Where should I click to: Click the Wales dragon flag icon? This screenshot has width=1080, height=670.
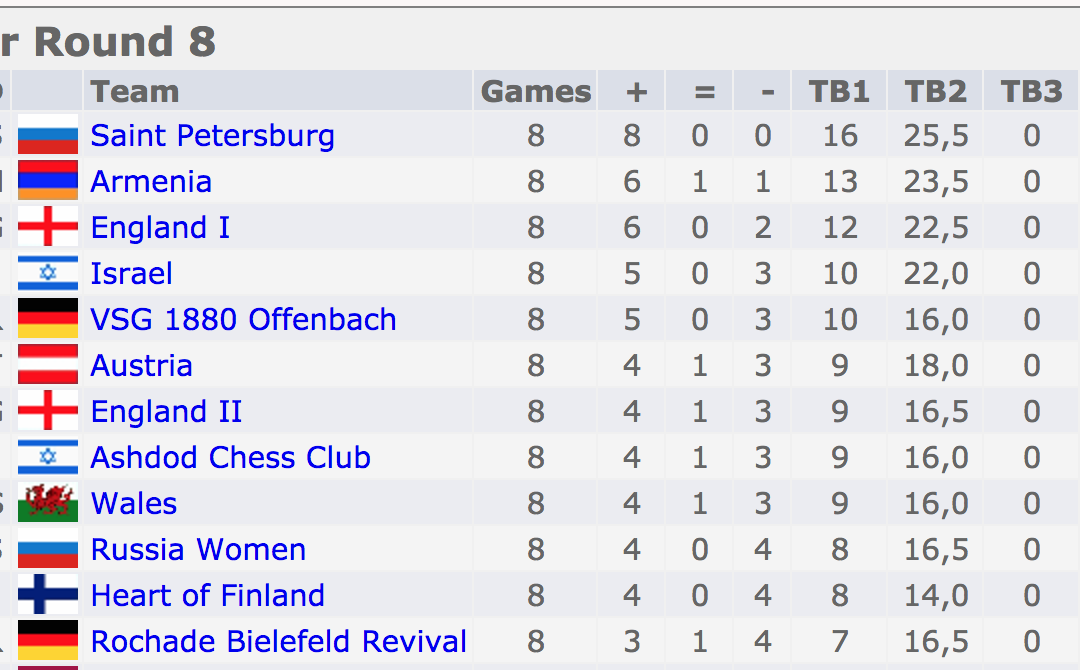click(48, 503)
